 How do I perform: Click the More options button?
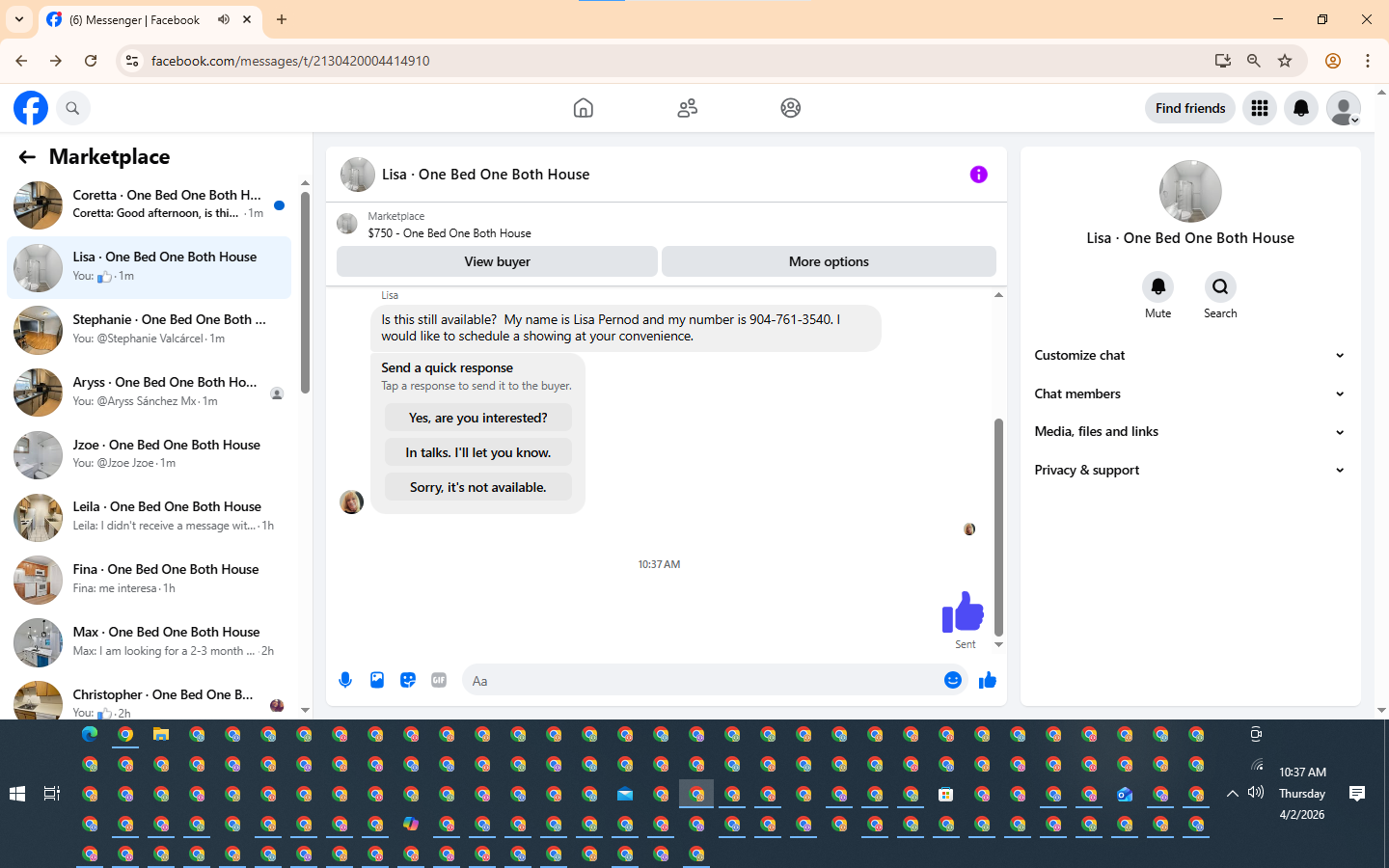[829, 261]
